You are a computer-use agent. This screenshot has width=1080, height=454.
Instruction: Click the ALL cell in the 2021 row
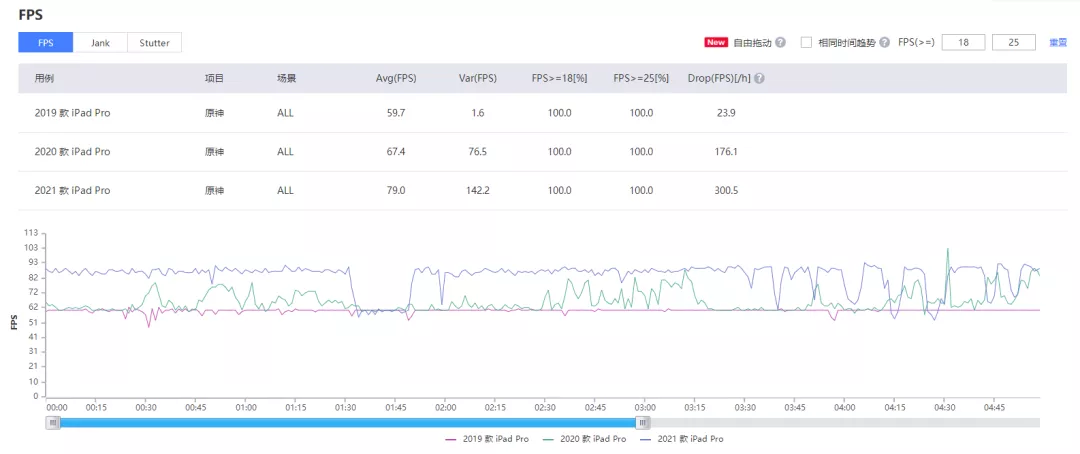click(x=285, y=190)
